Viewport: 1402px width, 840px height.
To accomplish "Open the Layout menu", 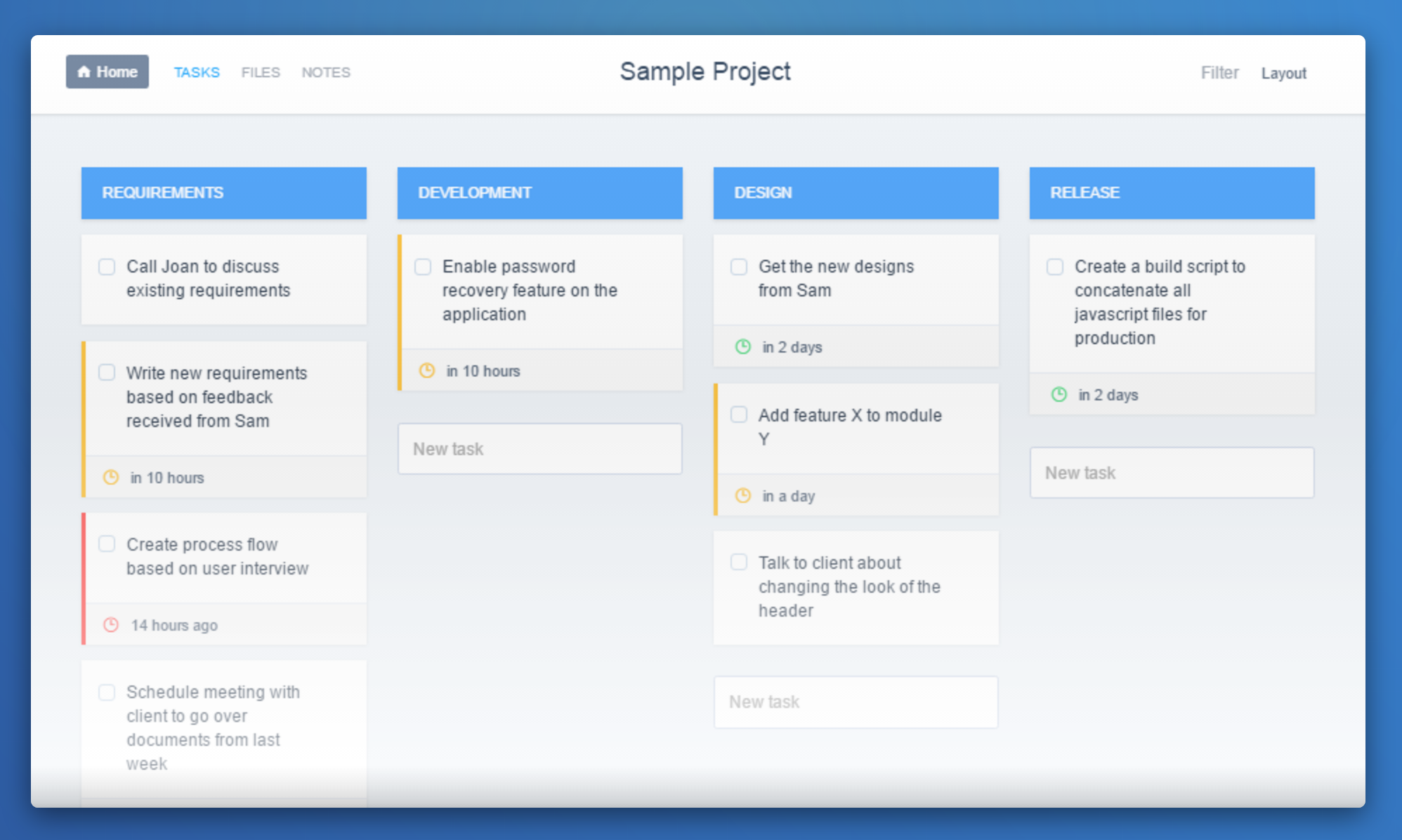I will [1283, 73].
